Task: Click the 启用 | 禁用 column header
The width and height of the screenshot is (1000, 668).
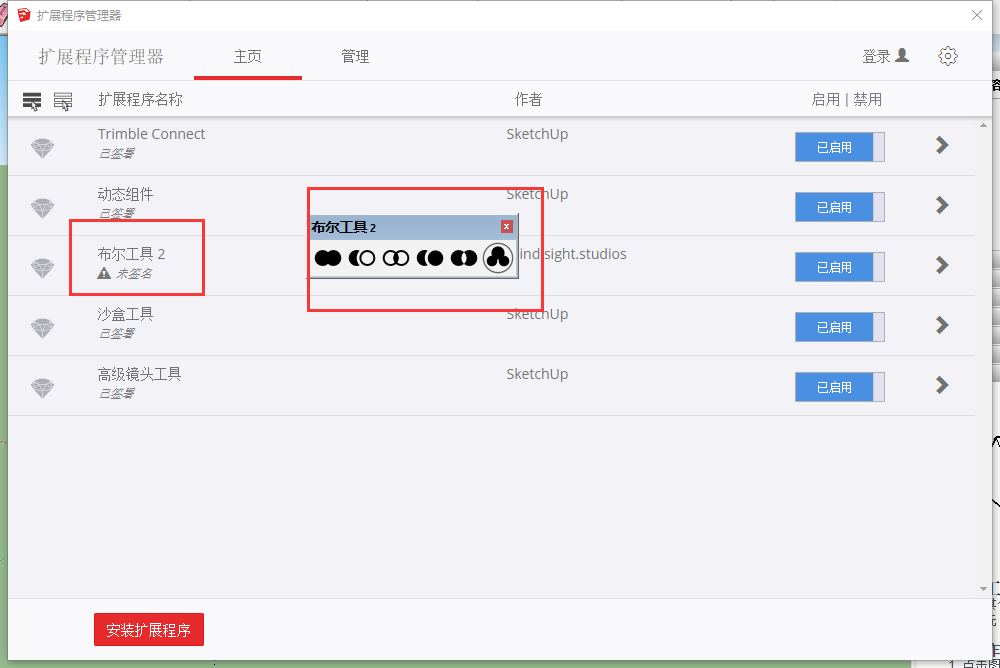Action: 846,100
